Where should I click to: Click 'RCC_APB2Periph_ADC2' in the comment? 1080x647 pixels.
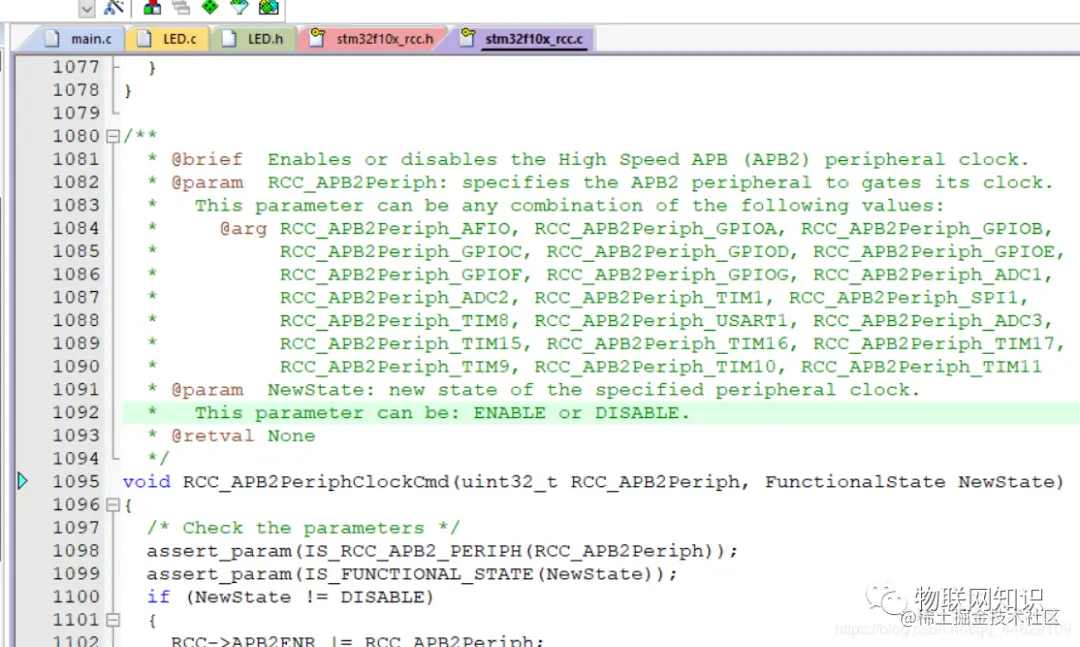point(395,298)
